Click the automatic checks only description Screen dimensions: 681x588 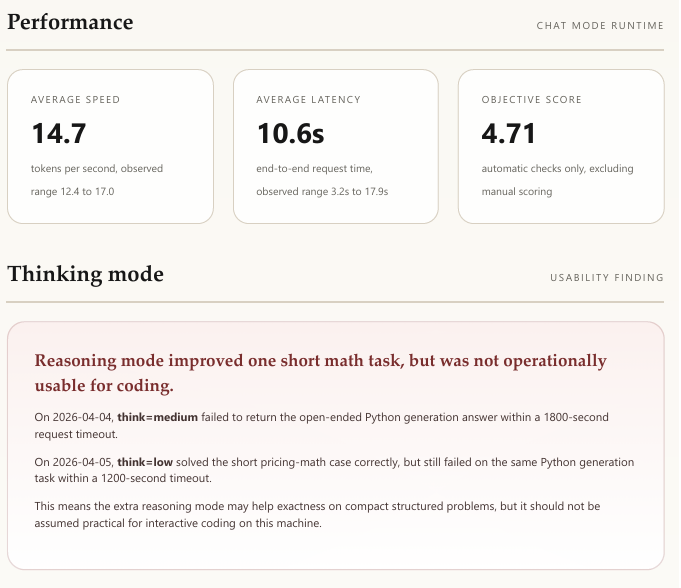[557, 169]
